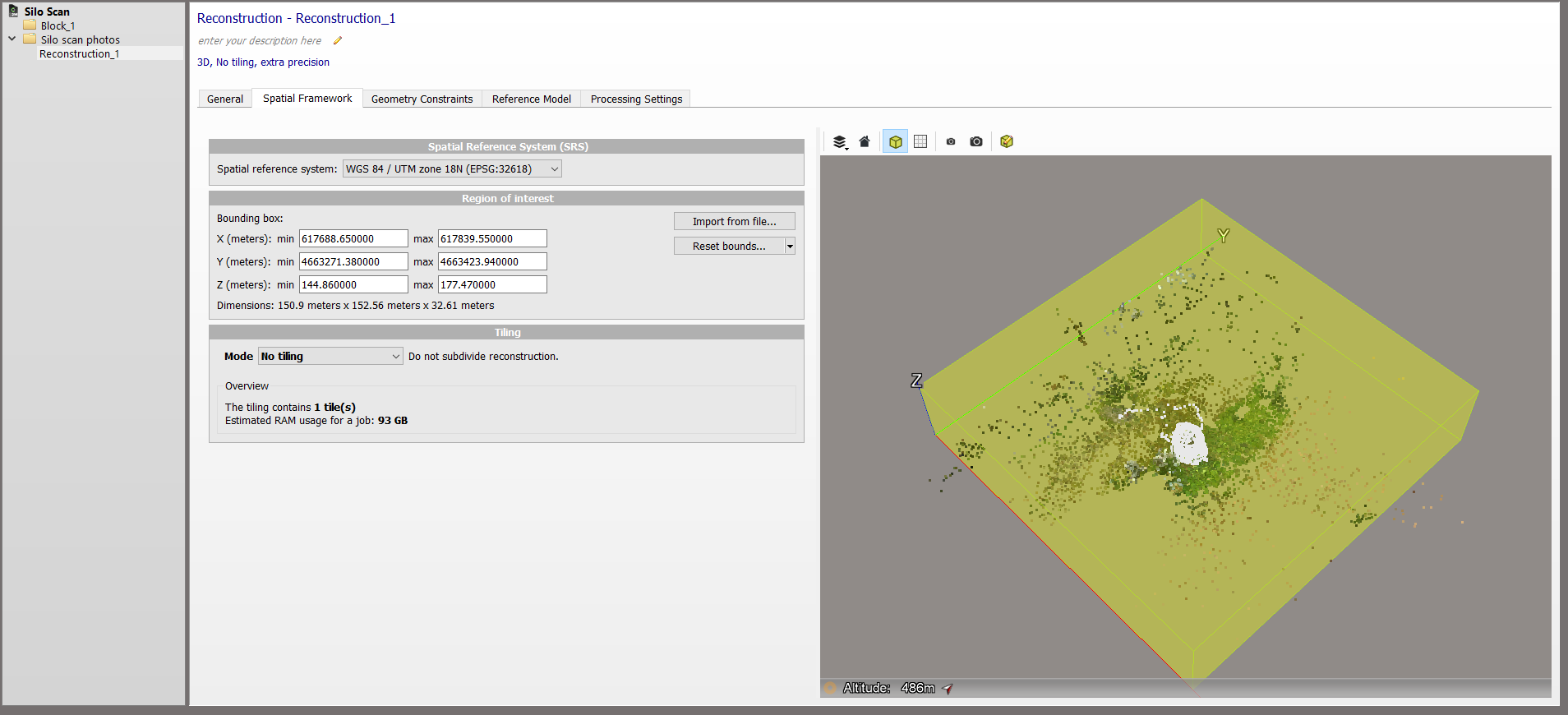Image resolution: width=1568 pixels, height=715 pixels.
Task: Open the Geometry Constraints tab
Action: [422, 99]
